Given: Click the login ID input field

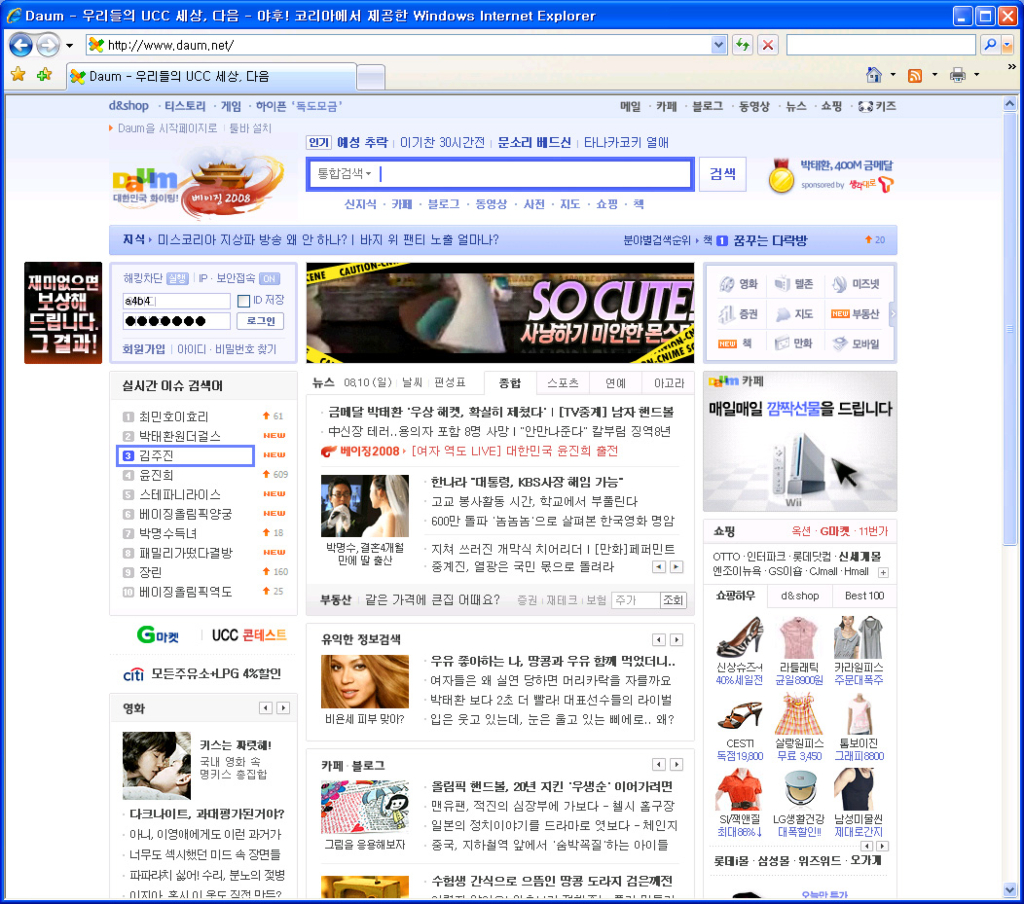Looking at the screenshot, I should pyautogui.click(x=176, y=300).
